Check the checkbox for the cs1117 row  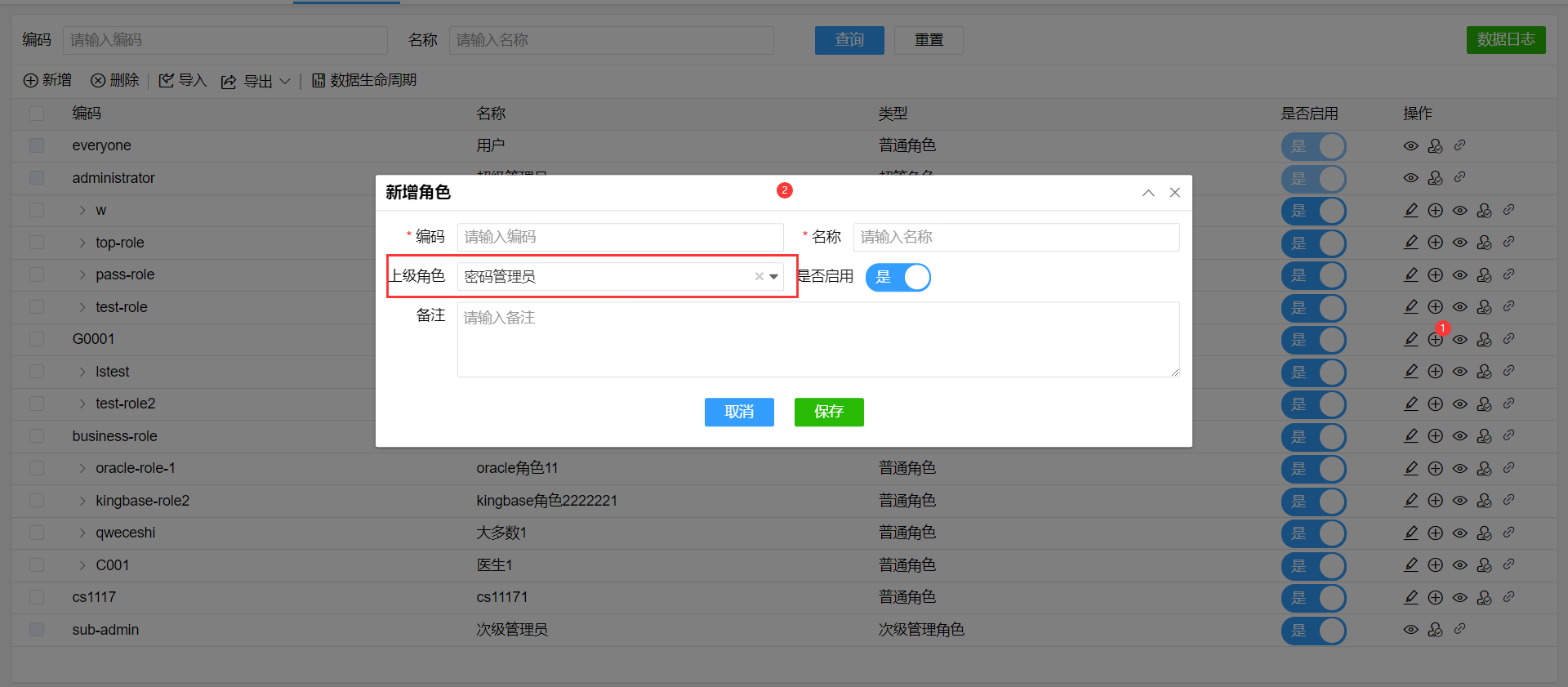tap(37, 597)
